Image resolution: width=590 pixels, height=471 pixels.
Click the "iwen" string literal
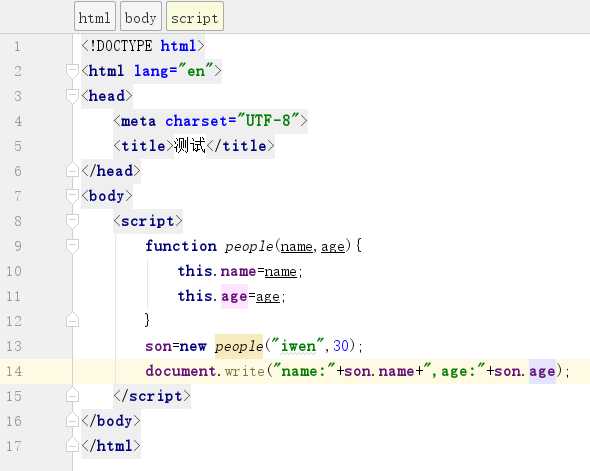tap(298, 345)
